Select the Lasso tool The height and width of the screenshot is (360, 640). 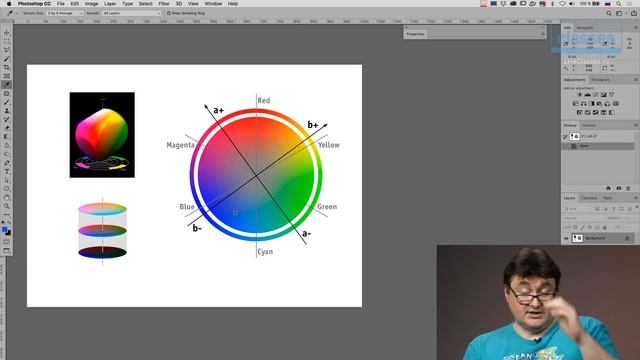[x=7, y=50]
